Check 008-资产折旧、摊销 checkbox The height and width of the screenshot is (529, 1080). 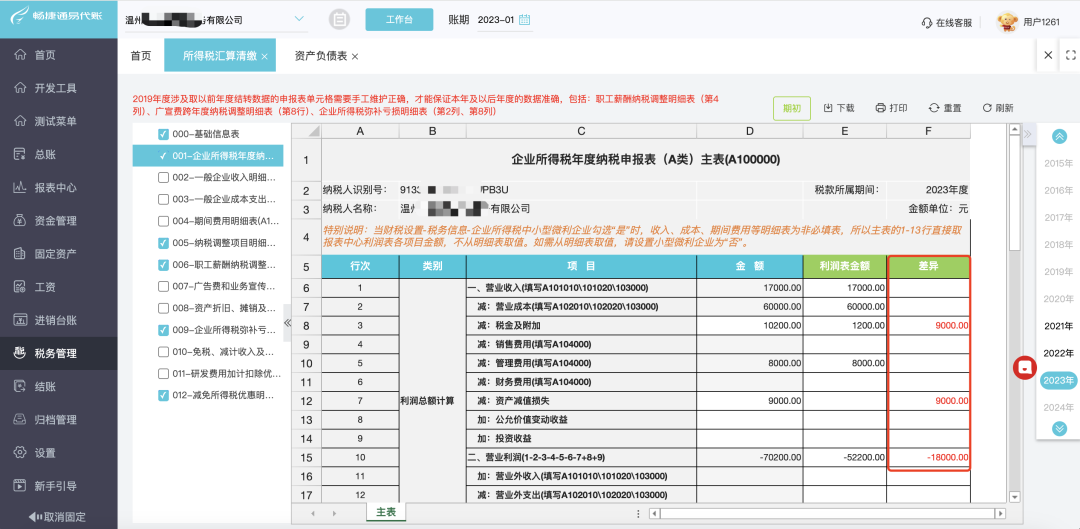(x=163, y=308)
